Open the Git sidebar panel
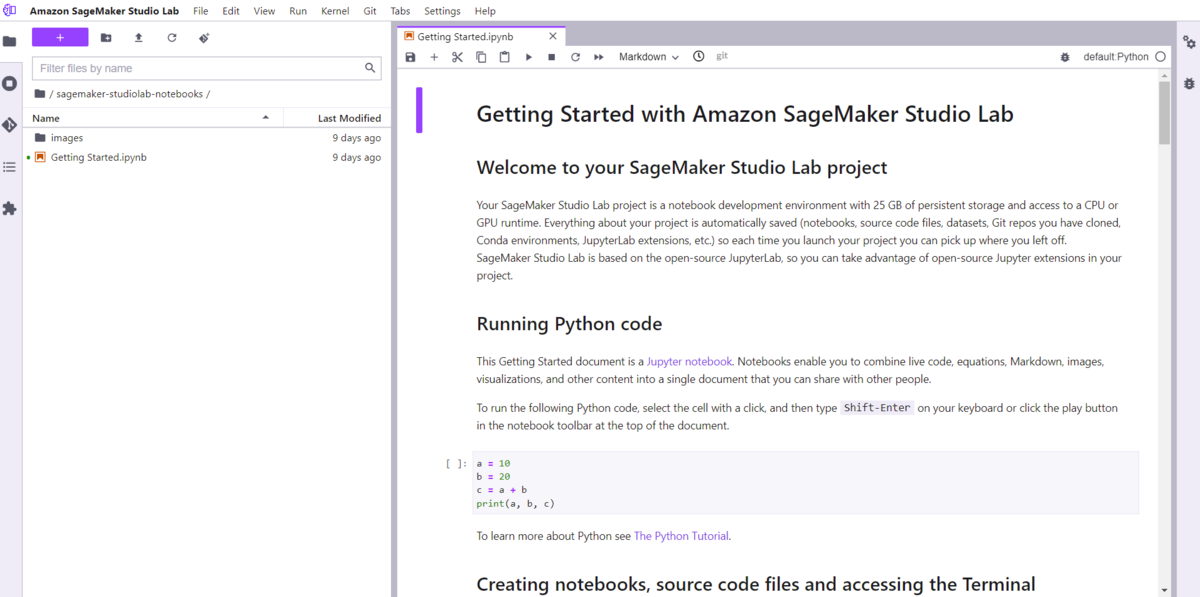Image resolution: width=1200 pixels, height=597 pixels. pyautogui.click(x=10, y=125)
